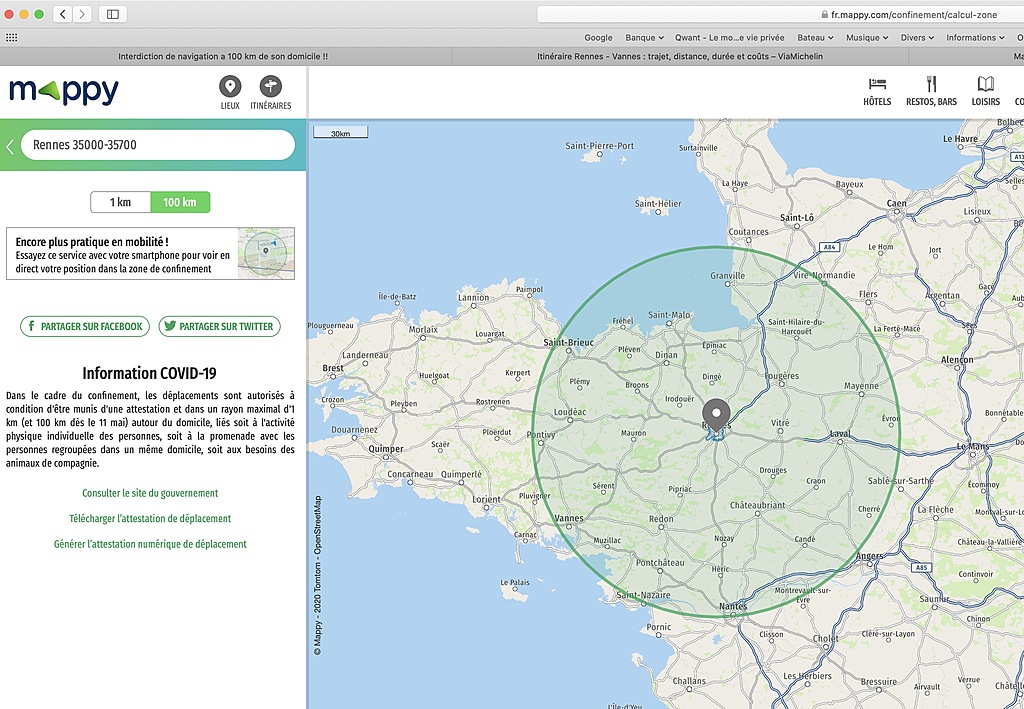1024x709 pixels.
Task: Open the Qwant bookmark
Action: (x=729, y=38)
